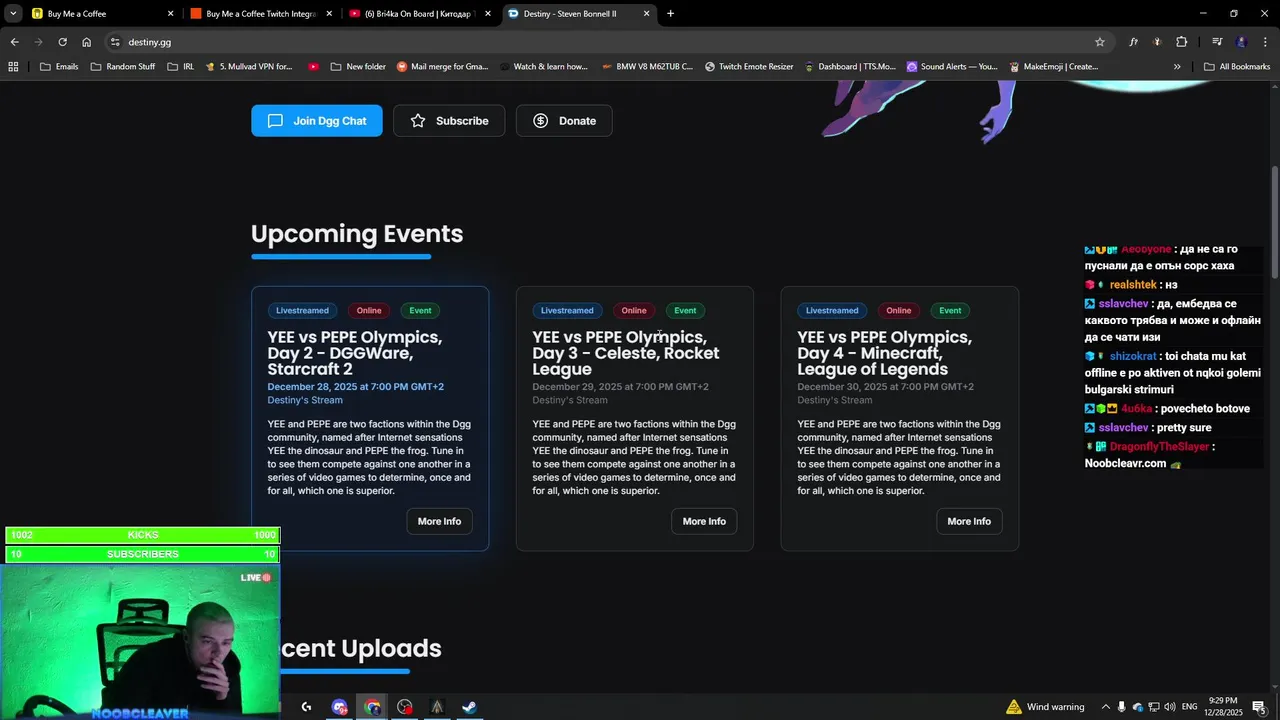Switch to the Bri4ka On Board YouTube tab
Viewport: 1280px width, 720px height.
420,14
